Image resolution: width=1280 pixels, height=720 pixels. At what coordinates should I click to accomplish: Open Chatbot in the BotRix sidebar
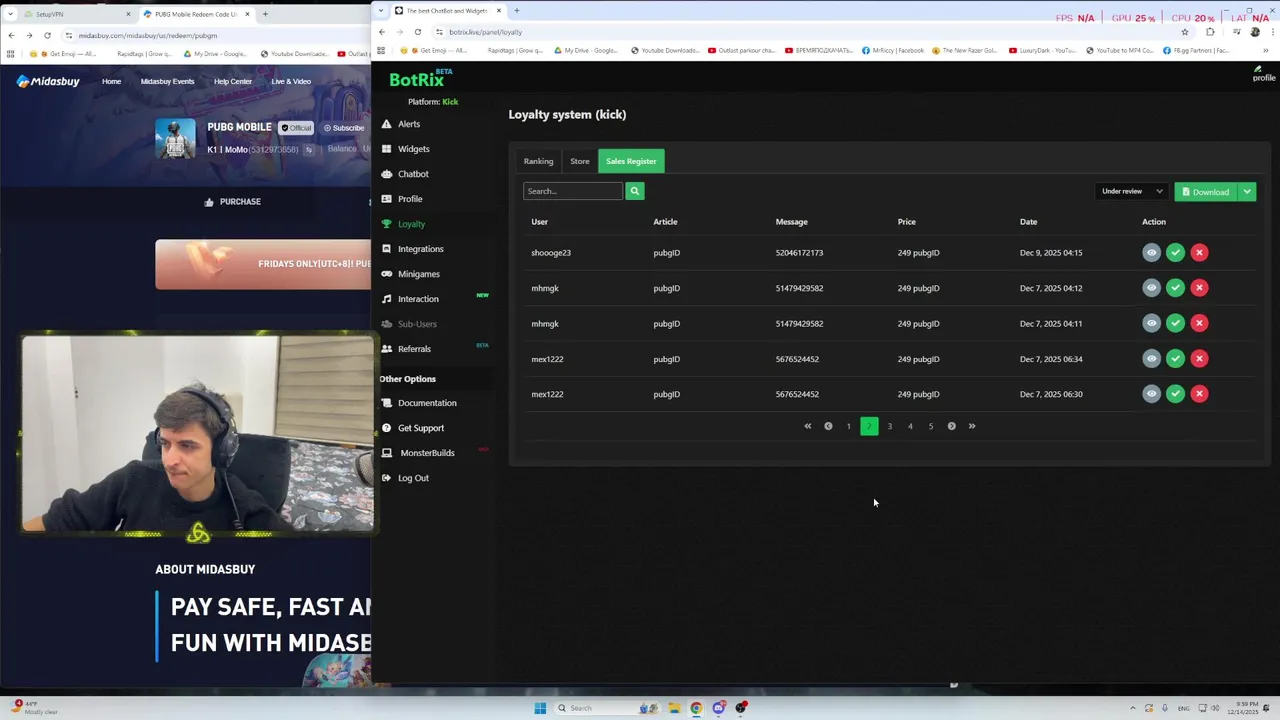coord(413,174)
